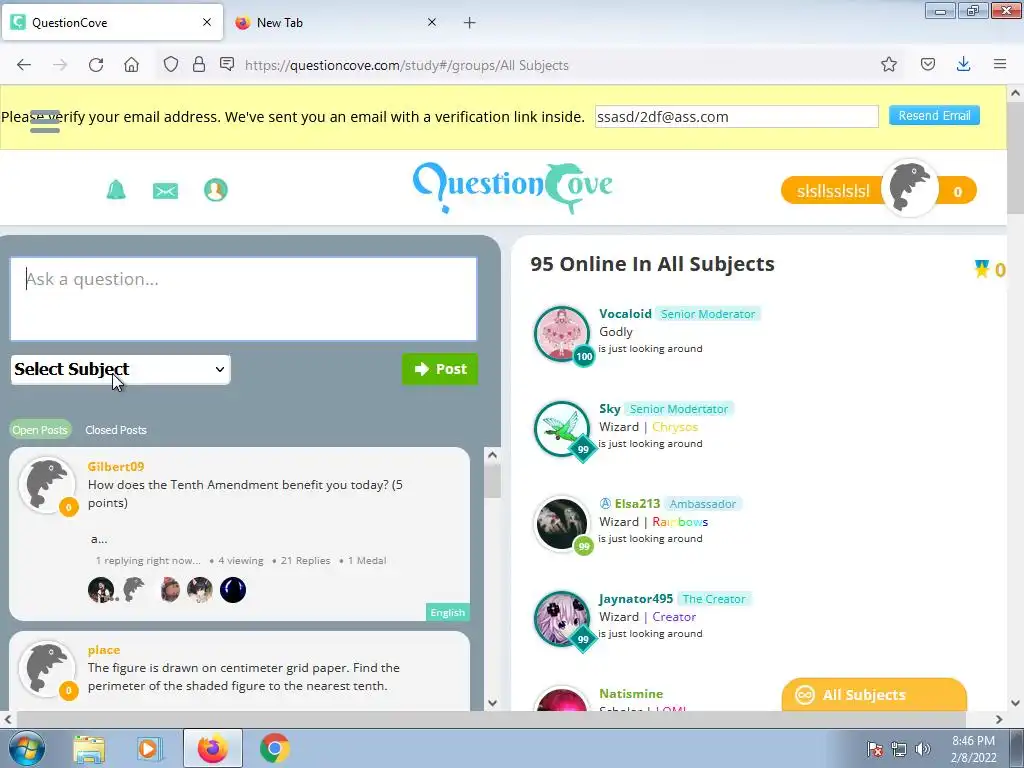
Task: Open the Jaynator495 username link
Action: click(635, 599)
